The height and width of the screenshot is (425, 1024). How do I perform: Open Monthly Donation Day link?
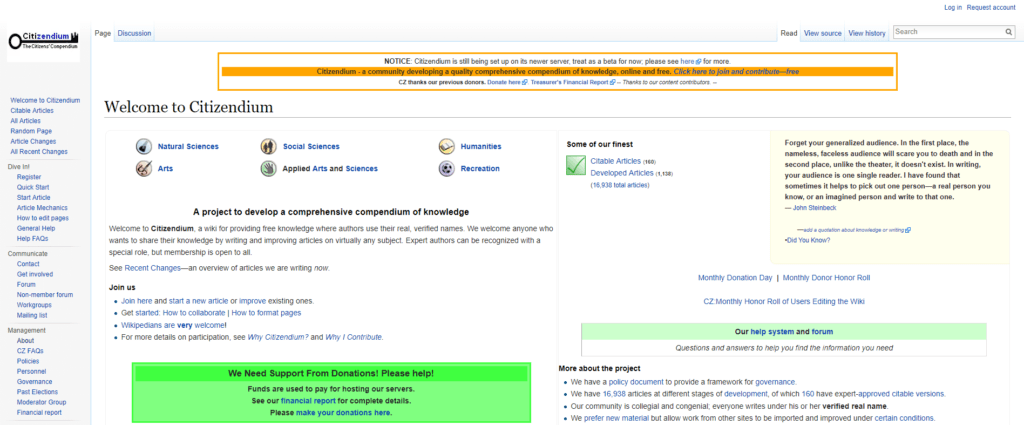[x=735, y=278]
